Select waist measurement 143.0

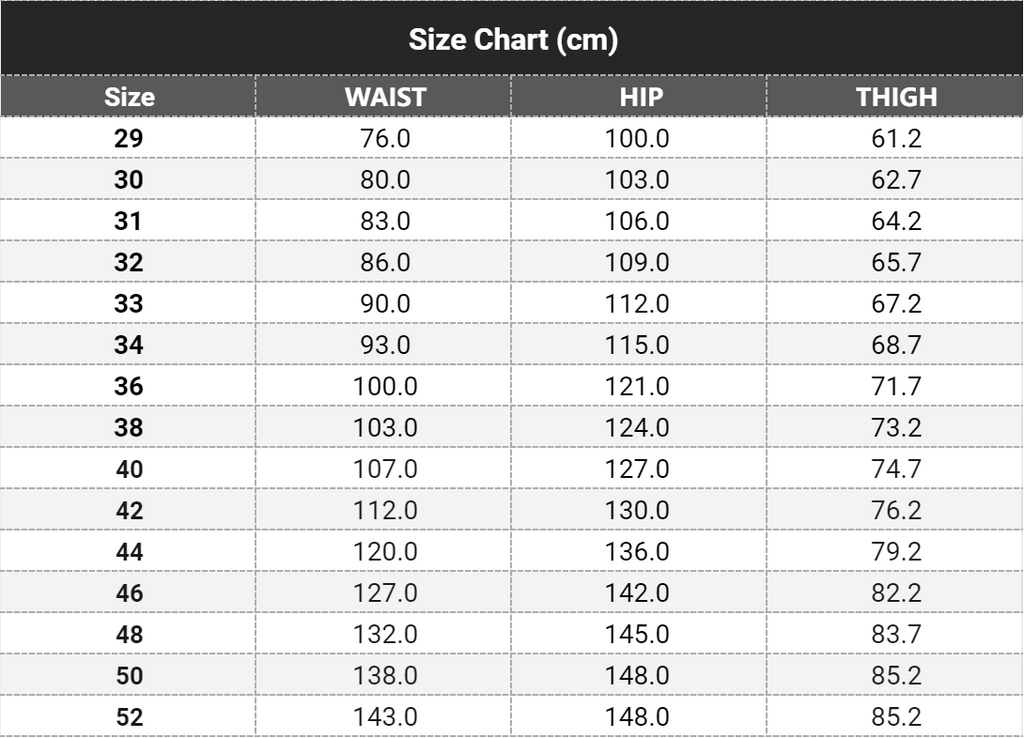[385, 717]
